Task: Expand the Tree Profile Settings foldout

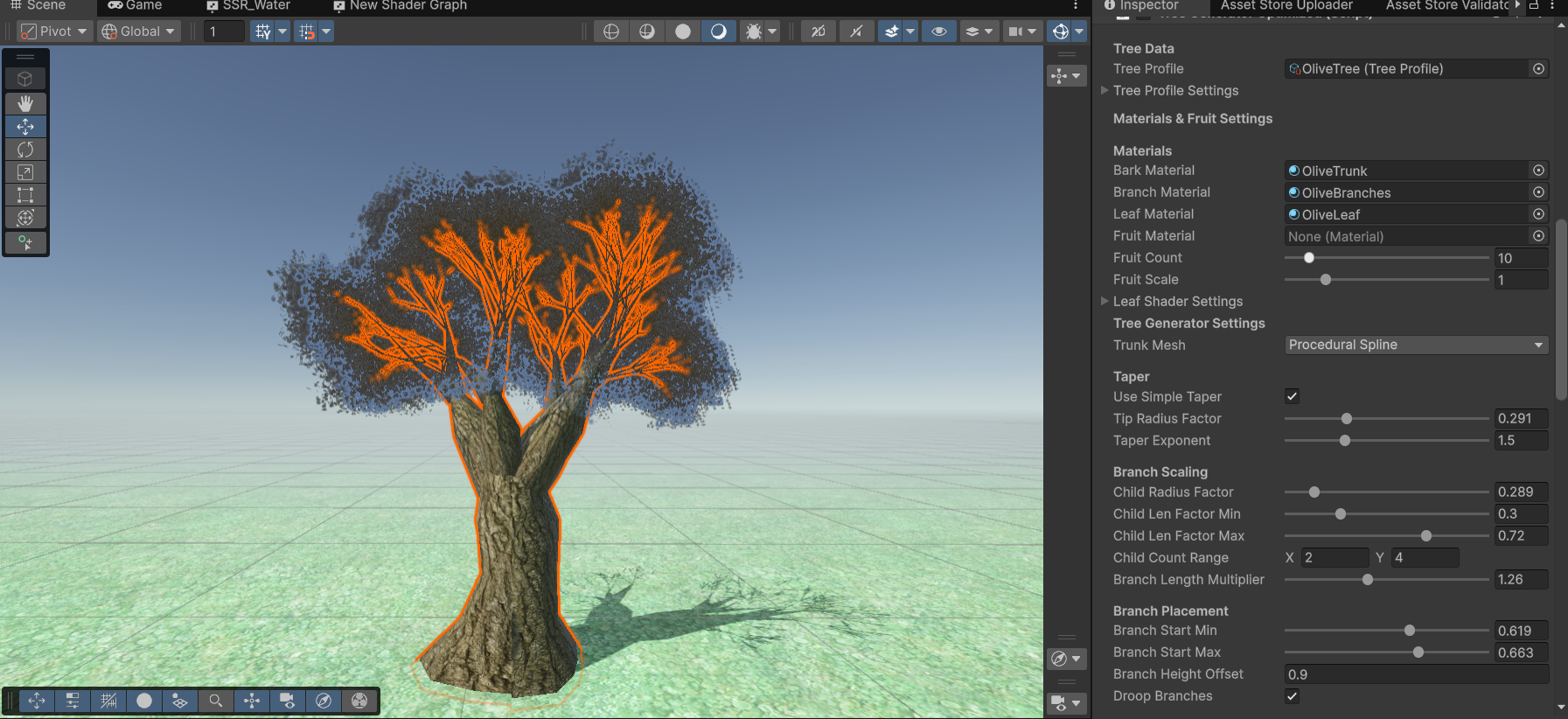Action: pyautogui.click(x=1105, y=90)
